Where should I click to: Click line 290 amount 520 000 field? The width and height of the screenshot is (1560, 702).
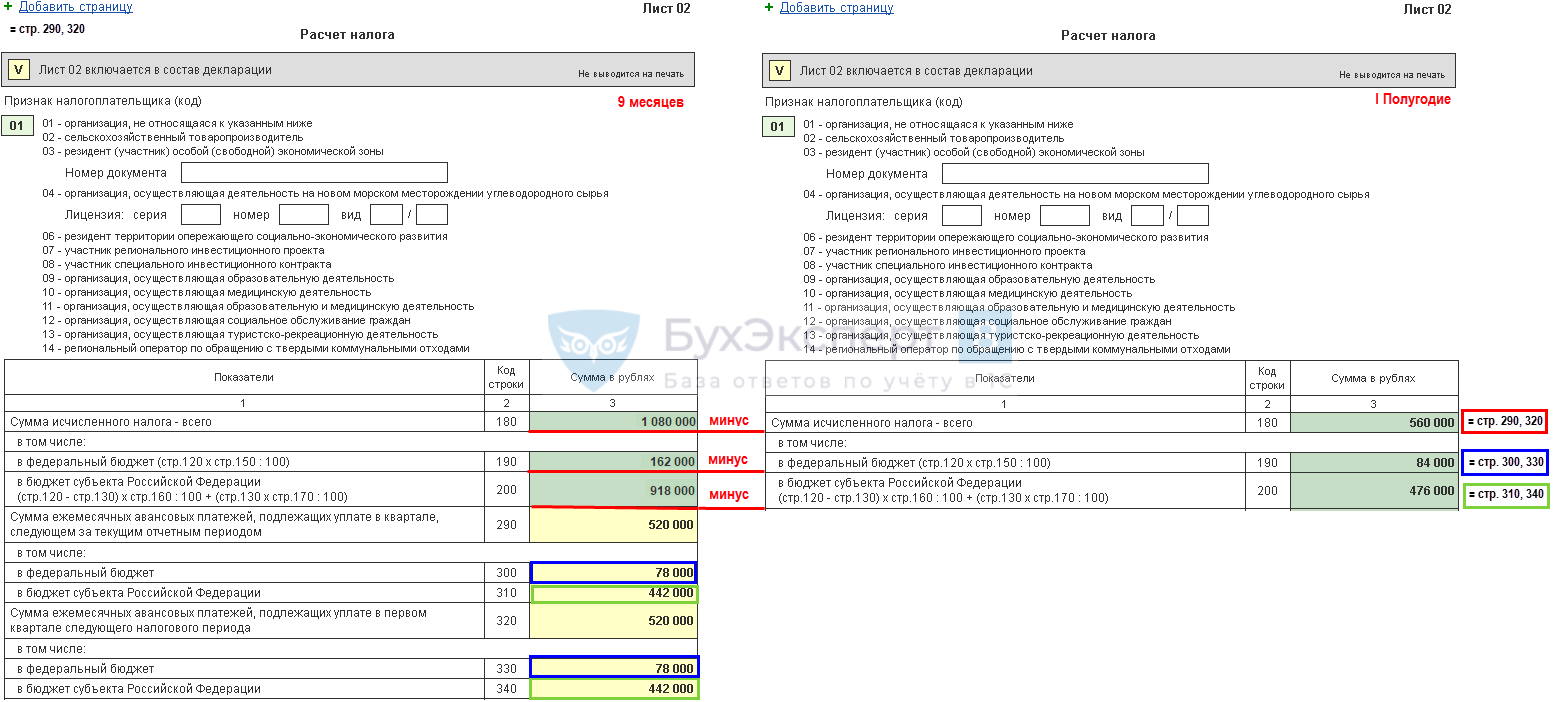pyautogui.click(x=613, y=524)
